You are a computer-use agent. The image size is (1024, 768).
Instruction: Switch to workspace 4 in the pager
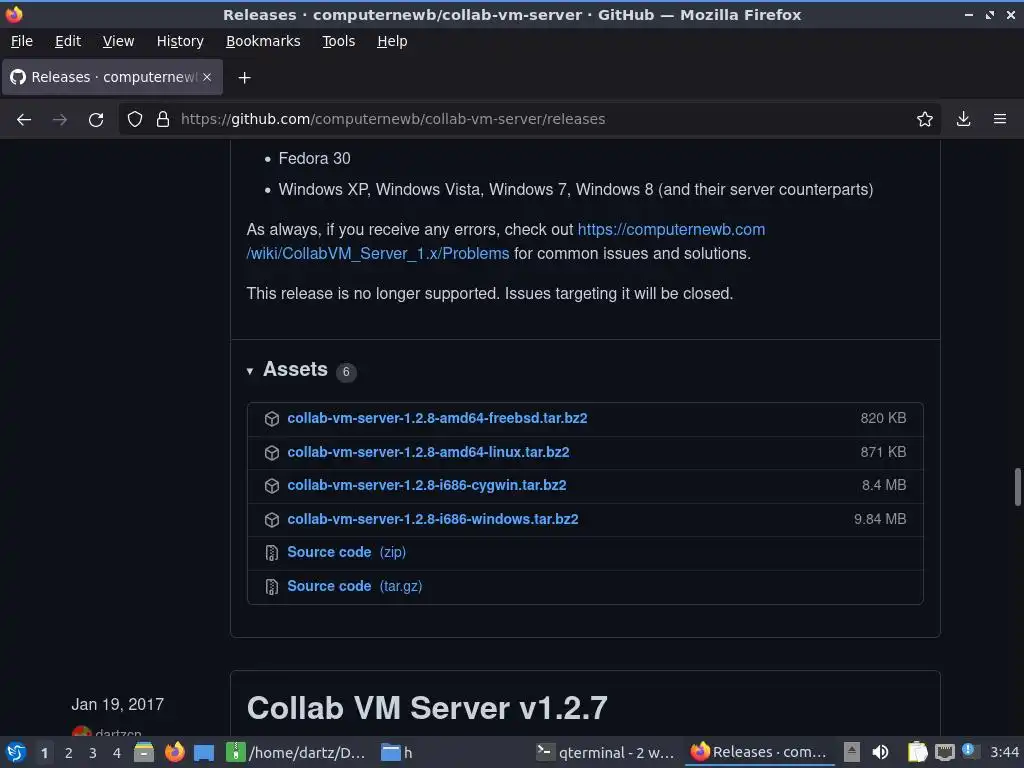click(117, 753)
